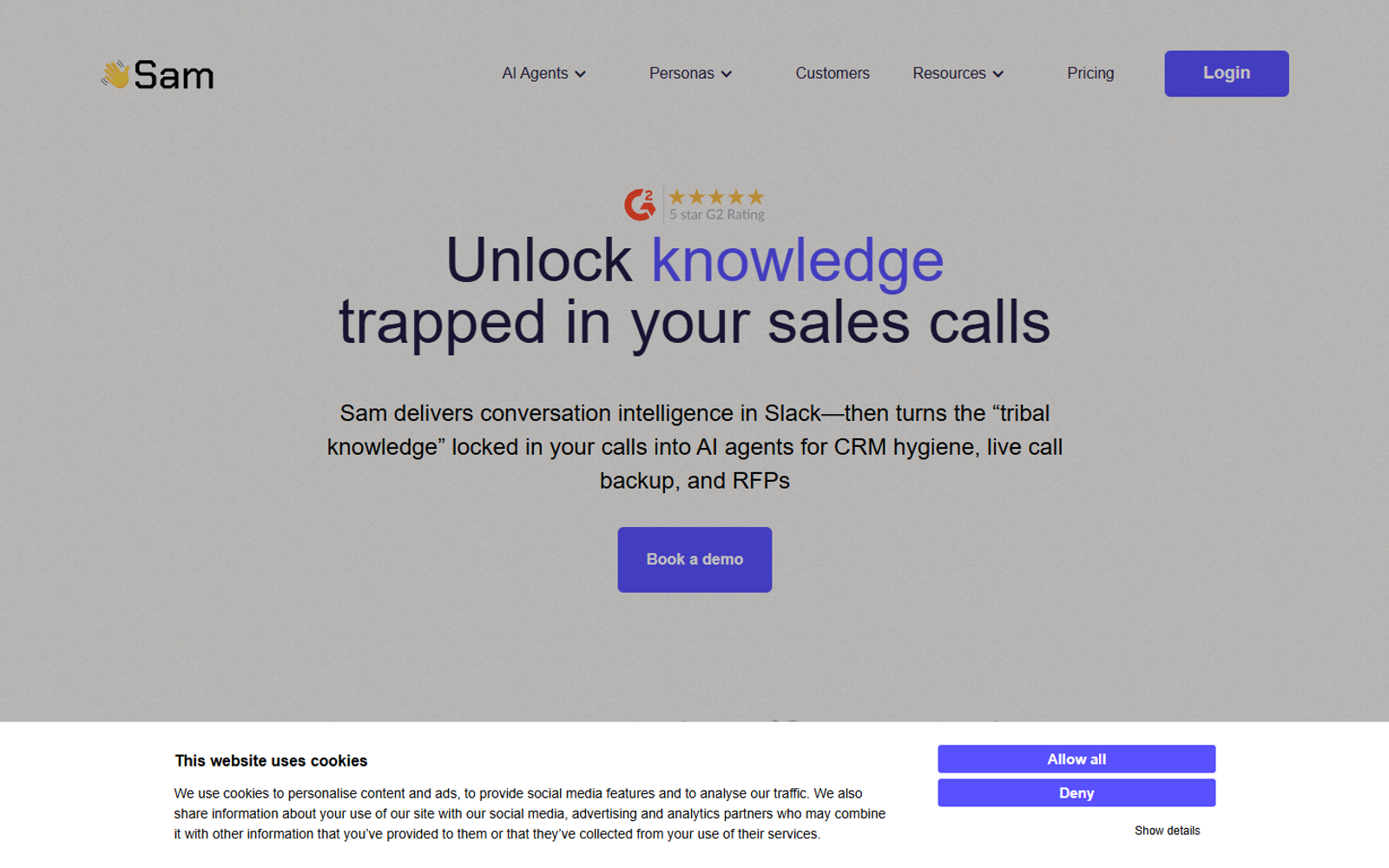Click the Sam wordmark logo

[x=174, y=76]
